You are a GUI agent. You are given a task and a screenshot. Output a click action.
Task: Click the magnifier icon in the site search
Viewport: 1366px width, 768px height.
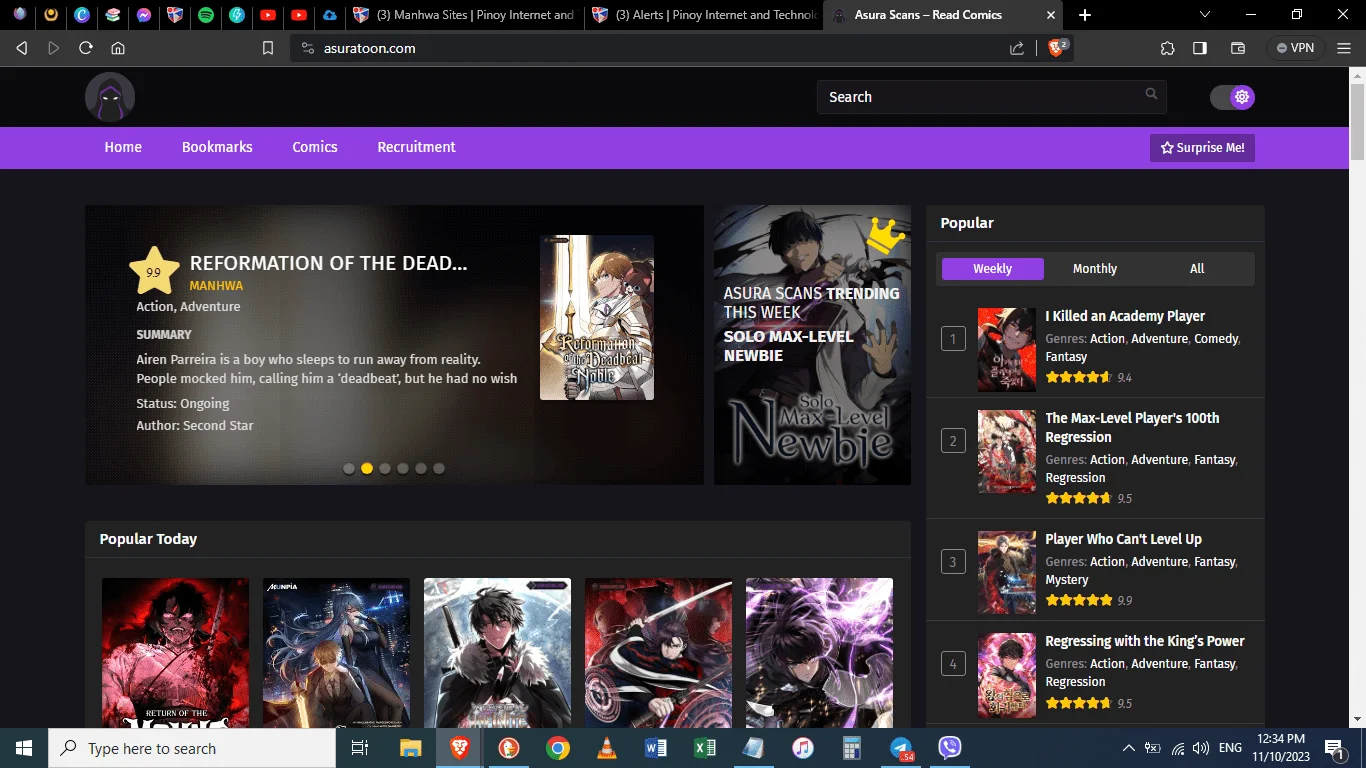point(1152,94)
